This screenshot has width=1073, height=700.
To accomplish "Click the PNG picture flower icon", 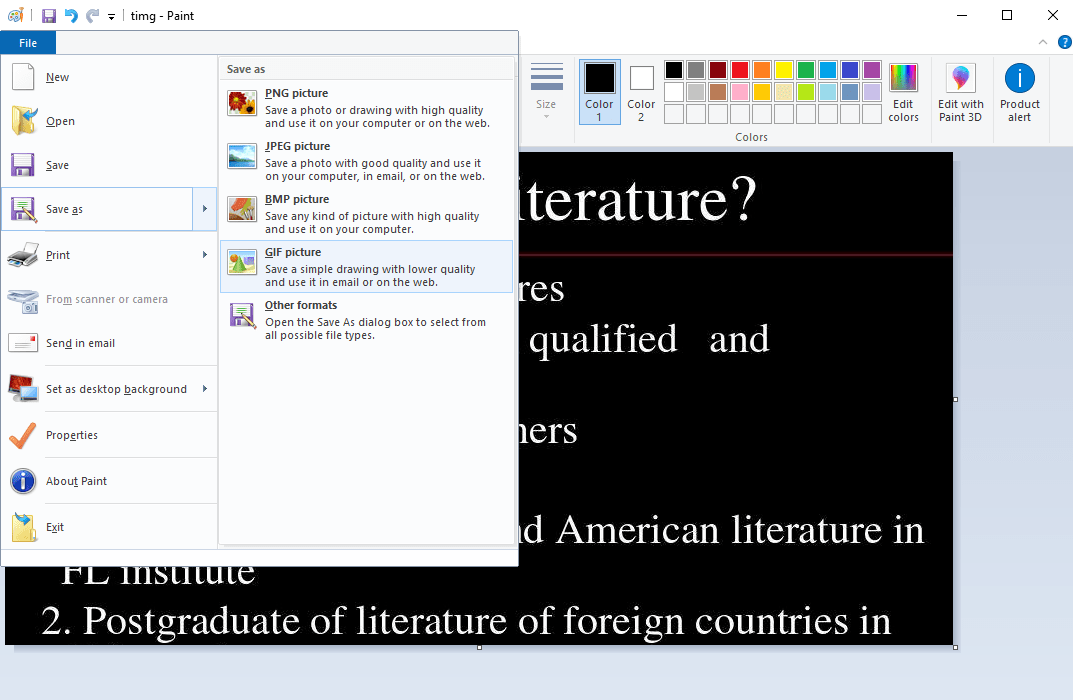I will (242, 103).
